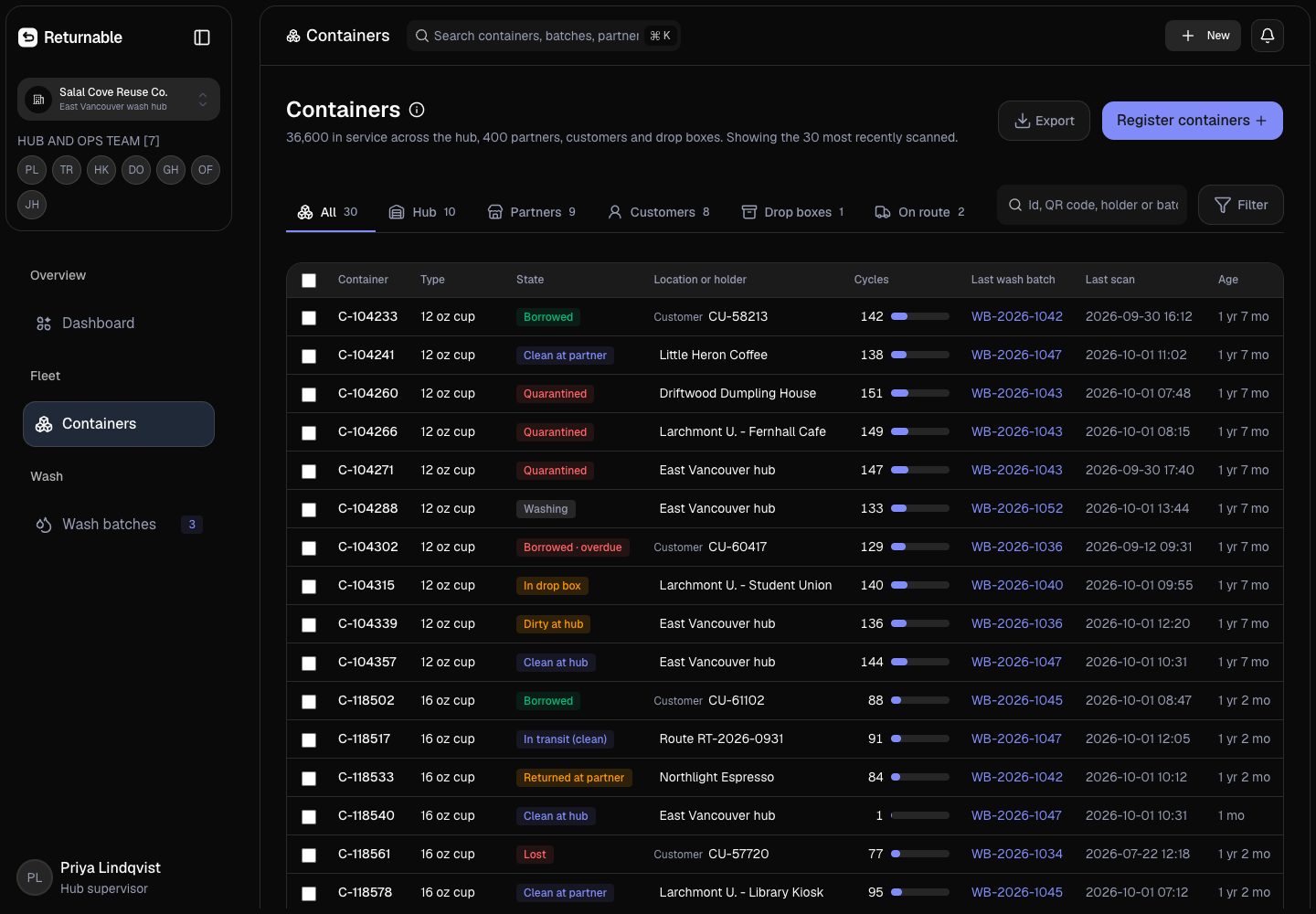Collapse sidebar with panel toggle icon
This screenshot has width=1316, height=914.
[202, 37]
